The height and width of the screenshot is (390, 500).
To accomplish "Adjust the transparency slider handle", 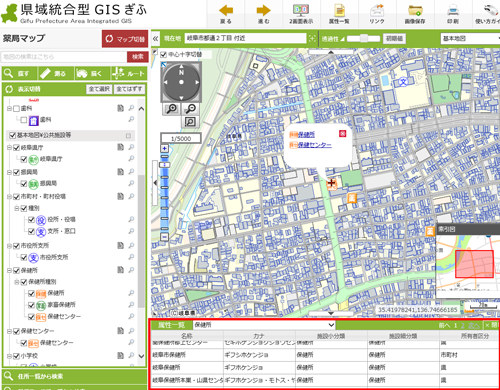I will (x=364, y=38).
